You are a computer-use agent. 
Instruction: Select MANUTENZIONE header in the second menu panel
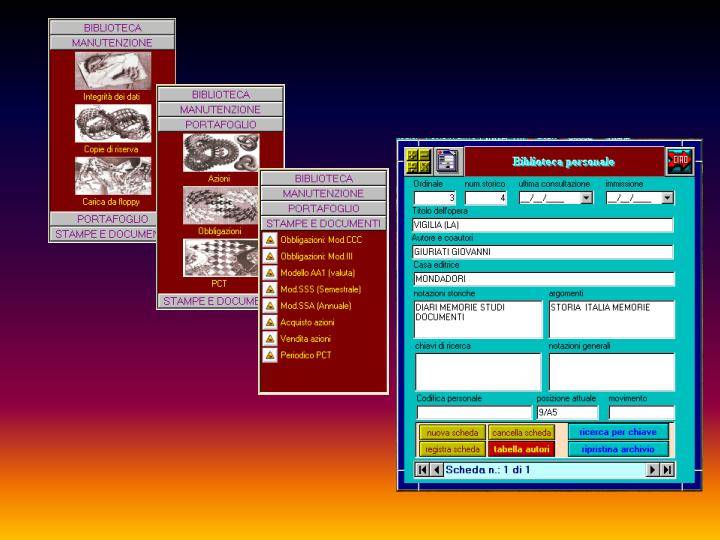click(x=220, y=110)
